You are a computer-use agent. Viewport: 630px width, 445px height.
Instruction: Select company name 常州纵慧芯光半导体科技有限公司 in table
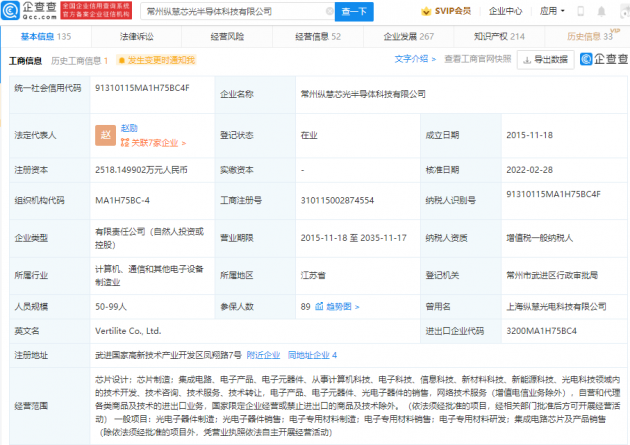363,94
